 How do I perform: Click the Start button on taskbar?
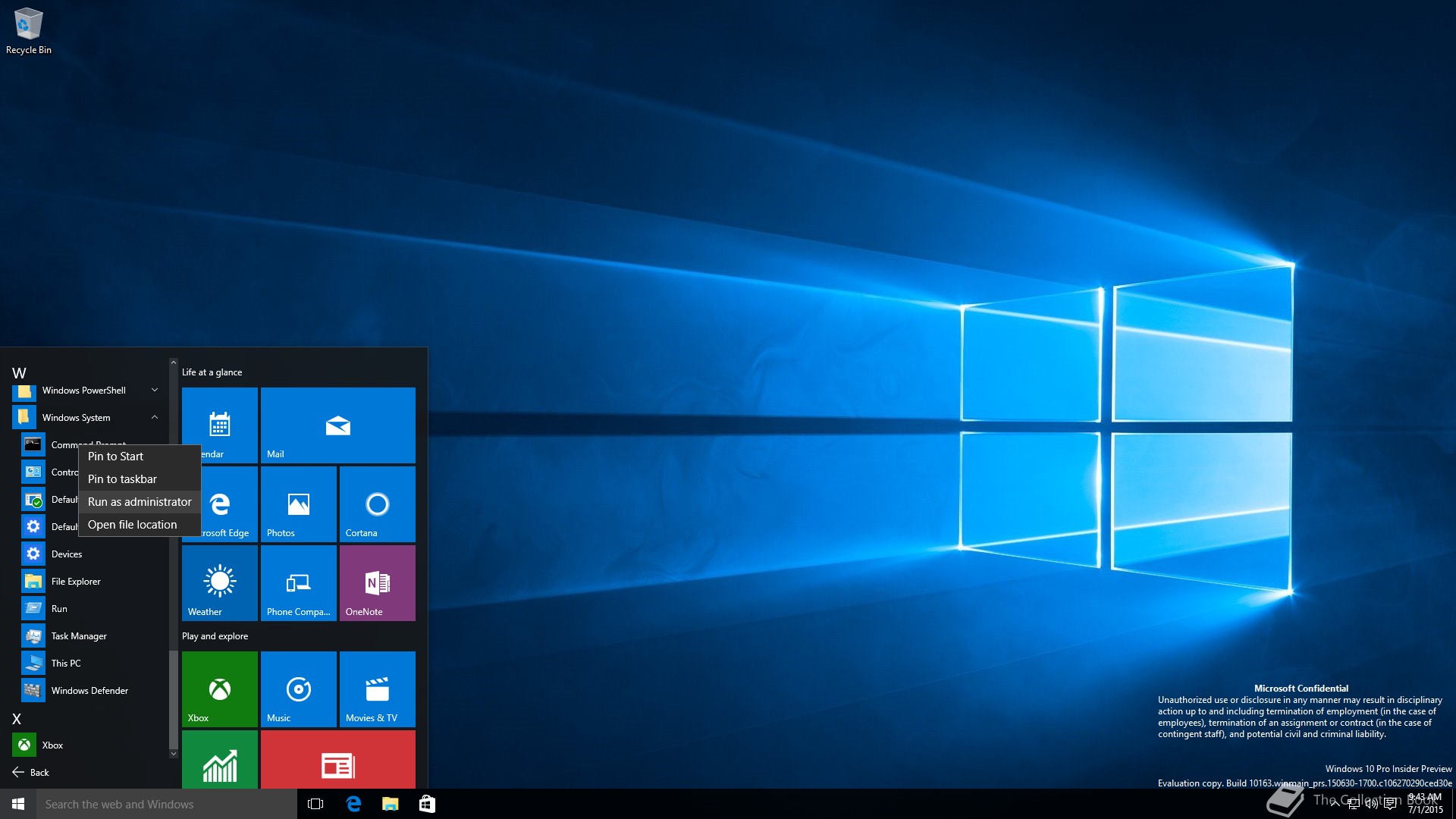pyautogui.click(x=18, y=804)
